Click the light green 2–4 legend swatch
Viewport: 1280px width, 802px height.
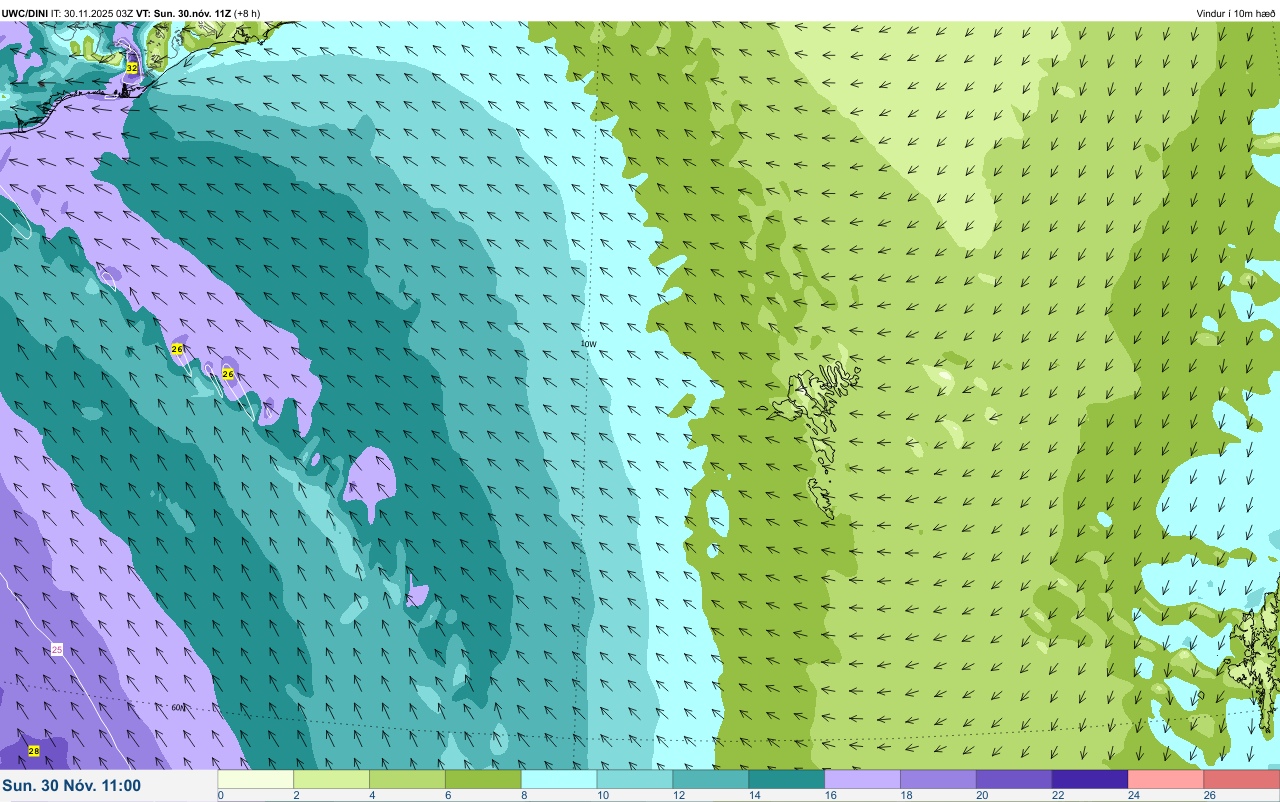[331, 779]
